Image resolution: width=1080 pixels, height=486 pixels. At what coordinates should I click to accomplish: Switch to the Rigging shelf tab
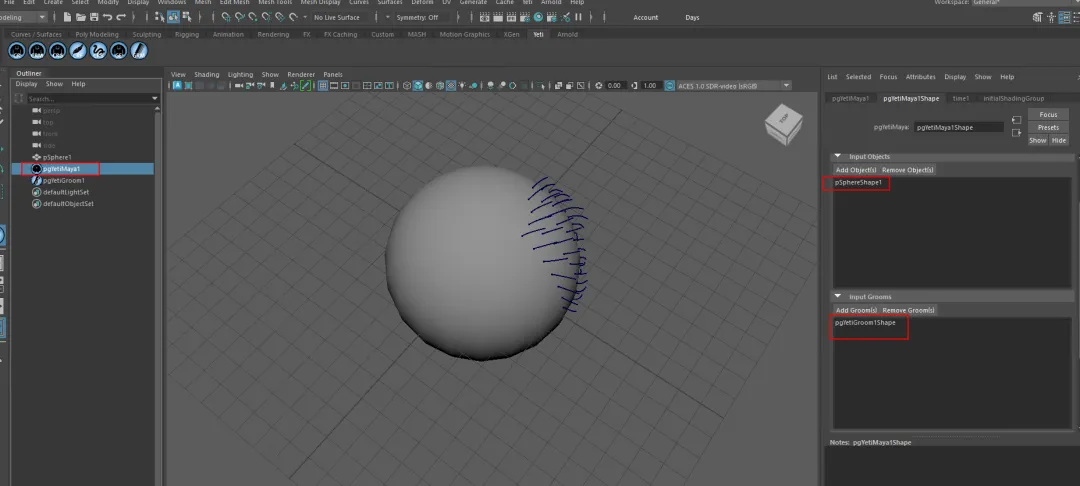187,34
